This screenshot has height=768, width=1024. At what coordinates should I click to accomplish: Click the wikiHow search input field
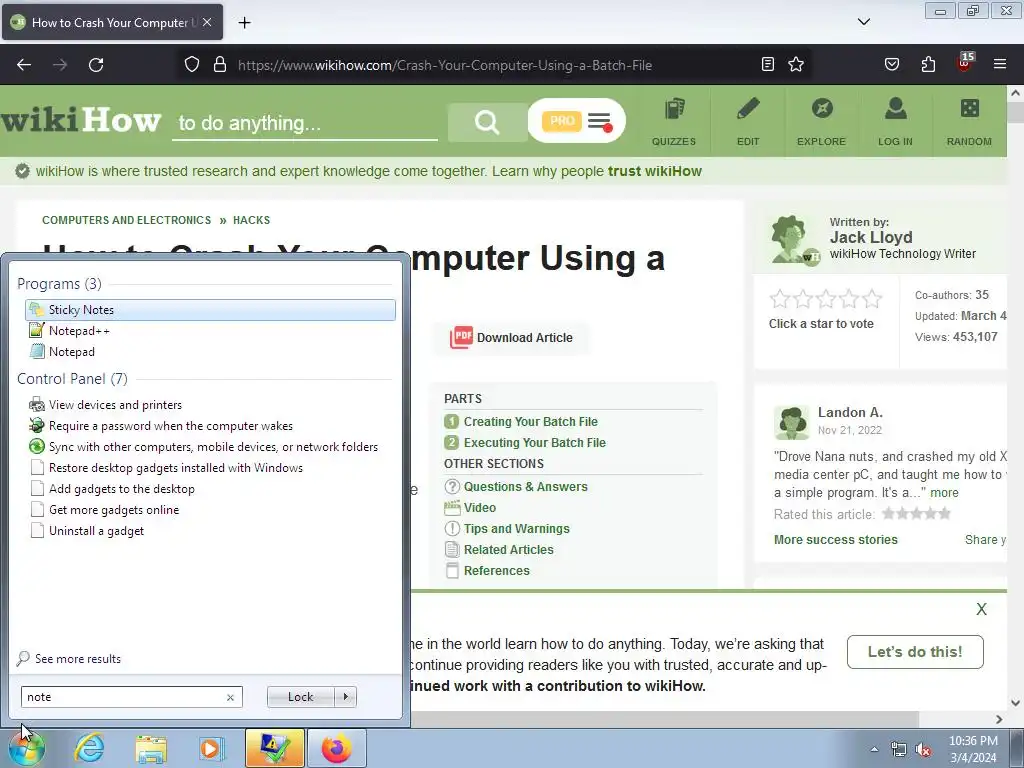pyautogui.click(x=304, y=123)
